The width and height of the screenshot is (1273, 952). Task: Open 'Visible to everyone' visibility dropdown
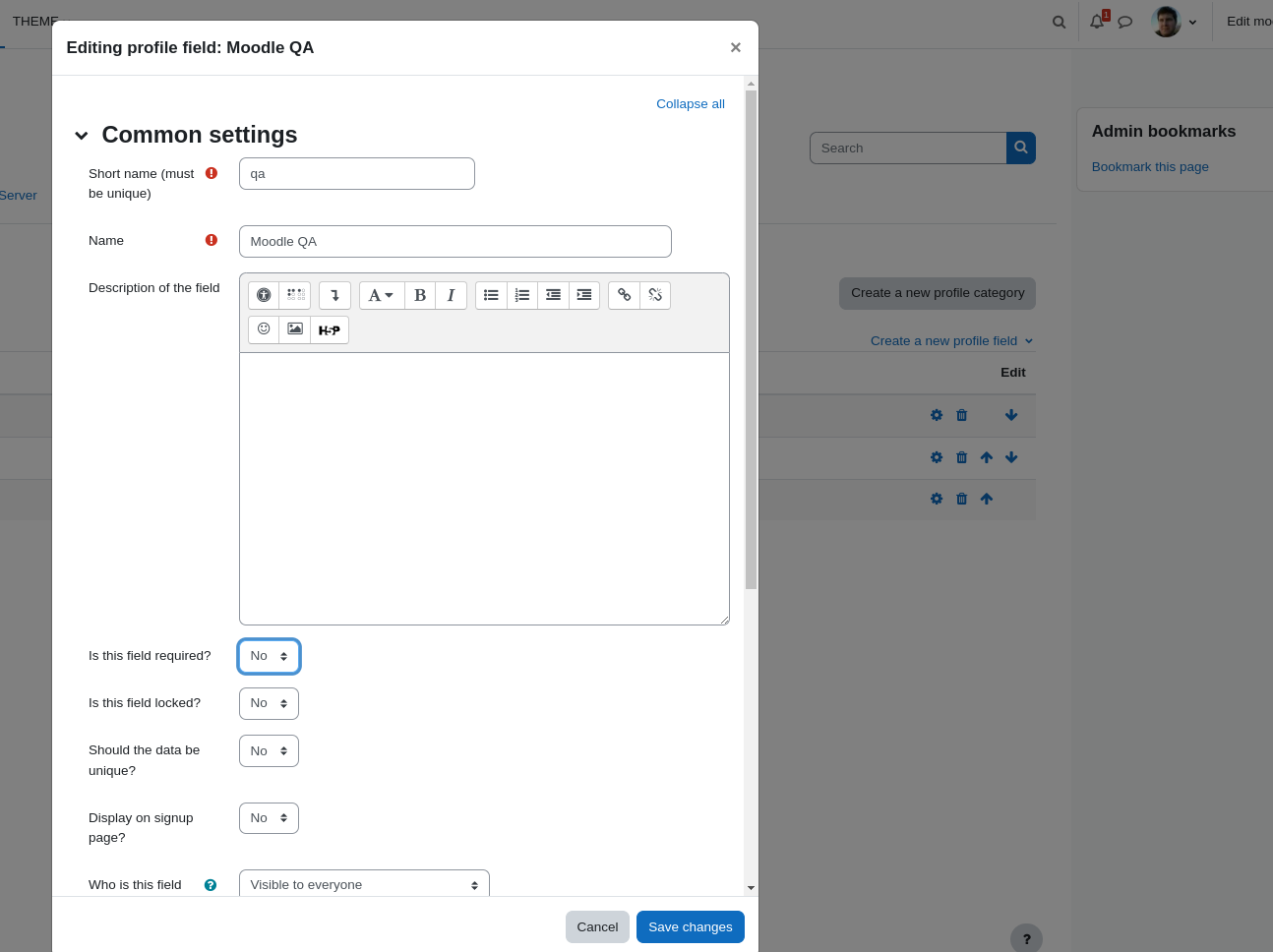click(x=364, y=884)
